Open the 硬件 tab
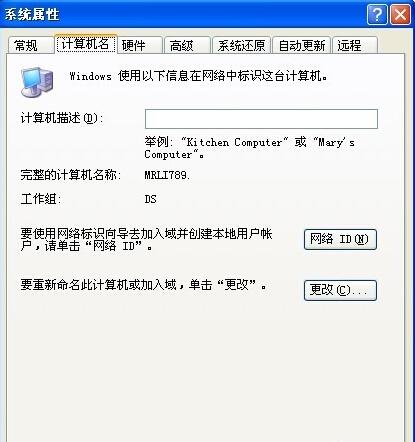Viewport: 415px width, 442px height. click(x=140, y=45)
